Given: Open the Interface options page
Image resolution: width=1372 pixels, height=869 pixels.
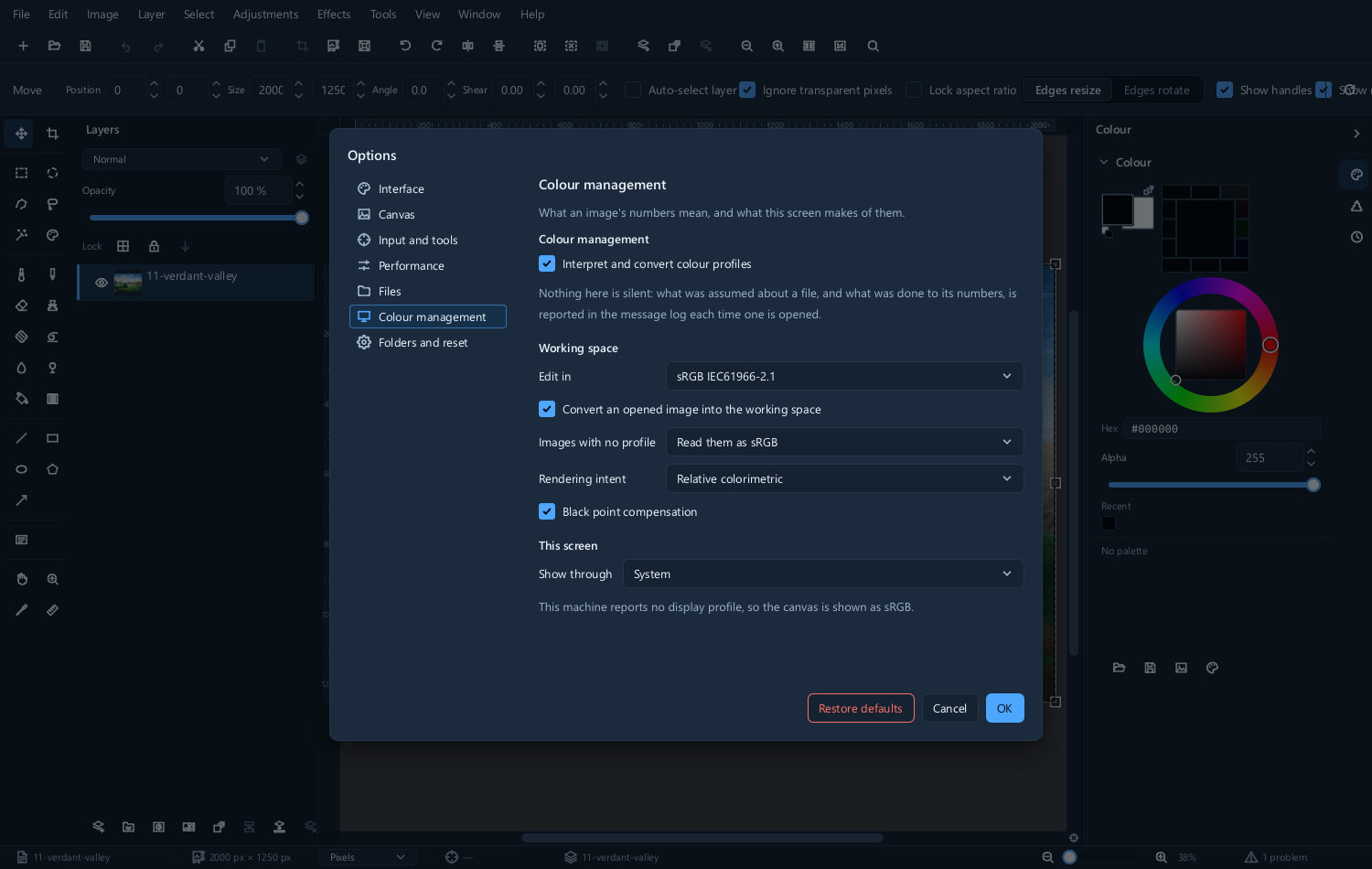Looking at the screenshot, I should 427,188.
